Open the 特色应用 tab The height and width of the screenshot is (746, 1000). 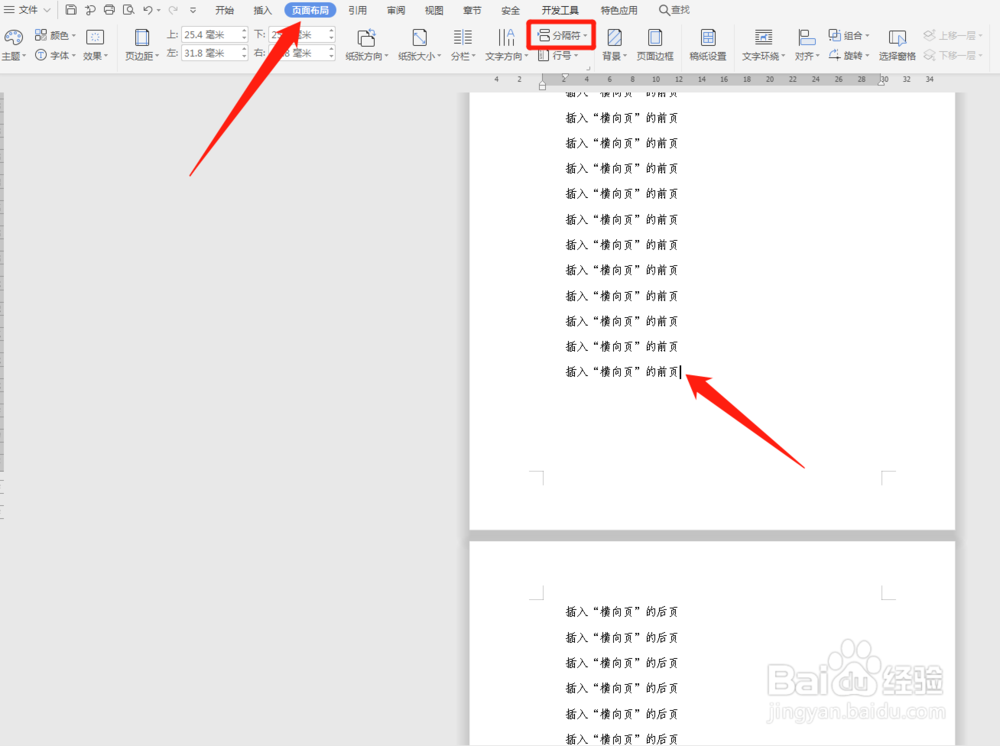[619, 10]
